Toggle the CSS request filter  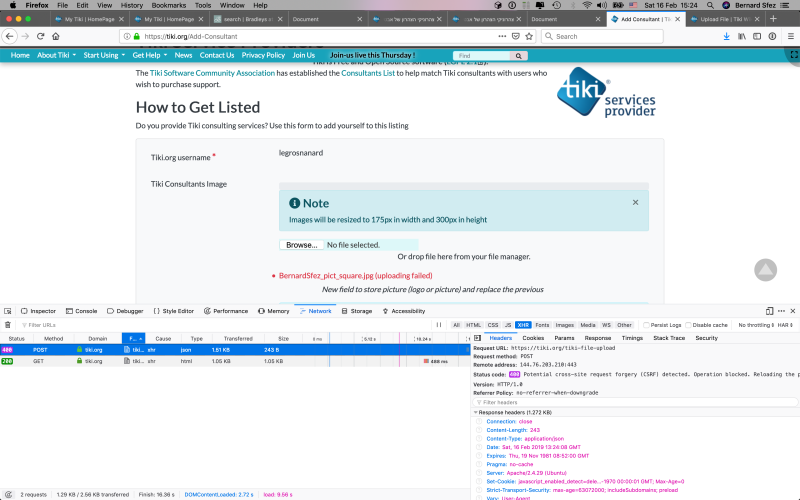(x=492, y=325)
